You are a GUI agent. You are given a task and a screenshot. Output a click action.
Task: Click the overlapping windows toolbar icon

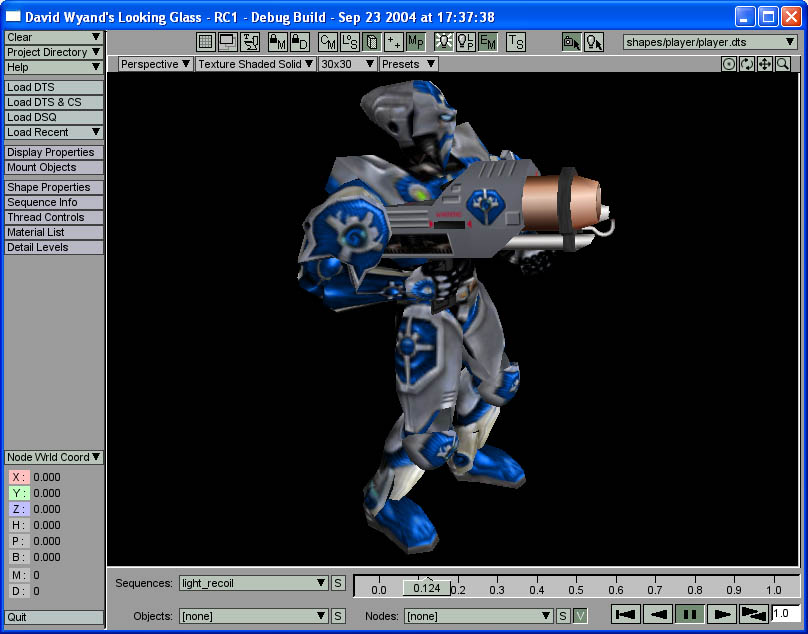(228, 42)
